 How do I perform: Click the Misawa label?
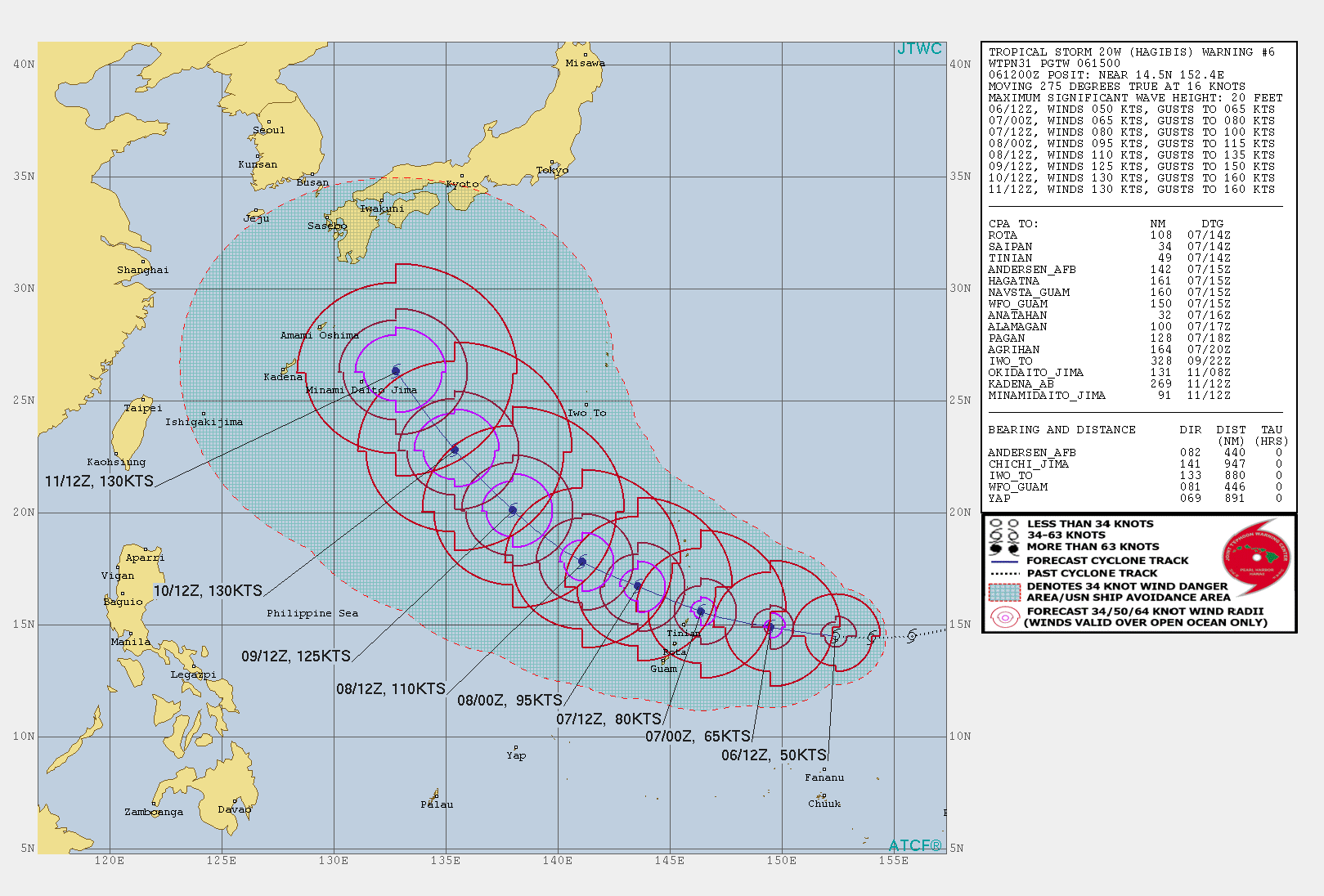(x=586, y=63)
